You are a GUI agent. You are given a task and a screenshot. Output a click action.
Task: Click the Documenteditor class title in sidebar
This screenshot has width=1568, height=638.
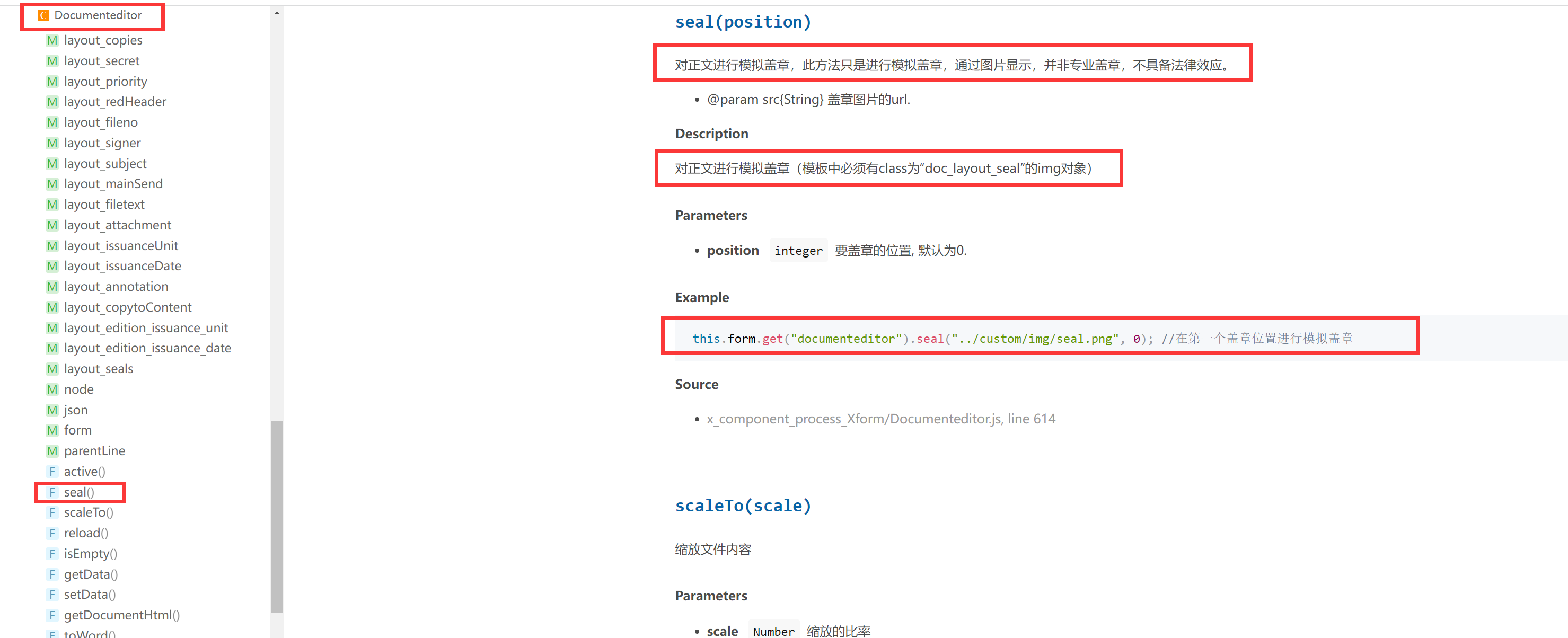click(x=98, y=15)
